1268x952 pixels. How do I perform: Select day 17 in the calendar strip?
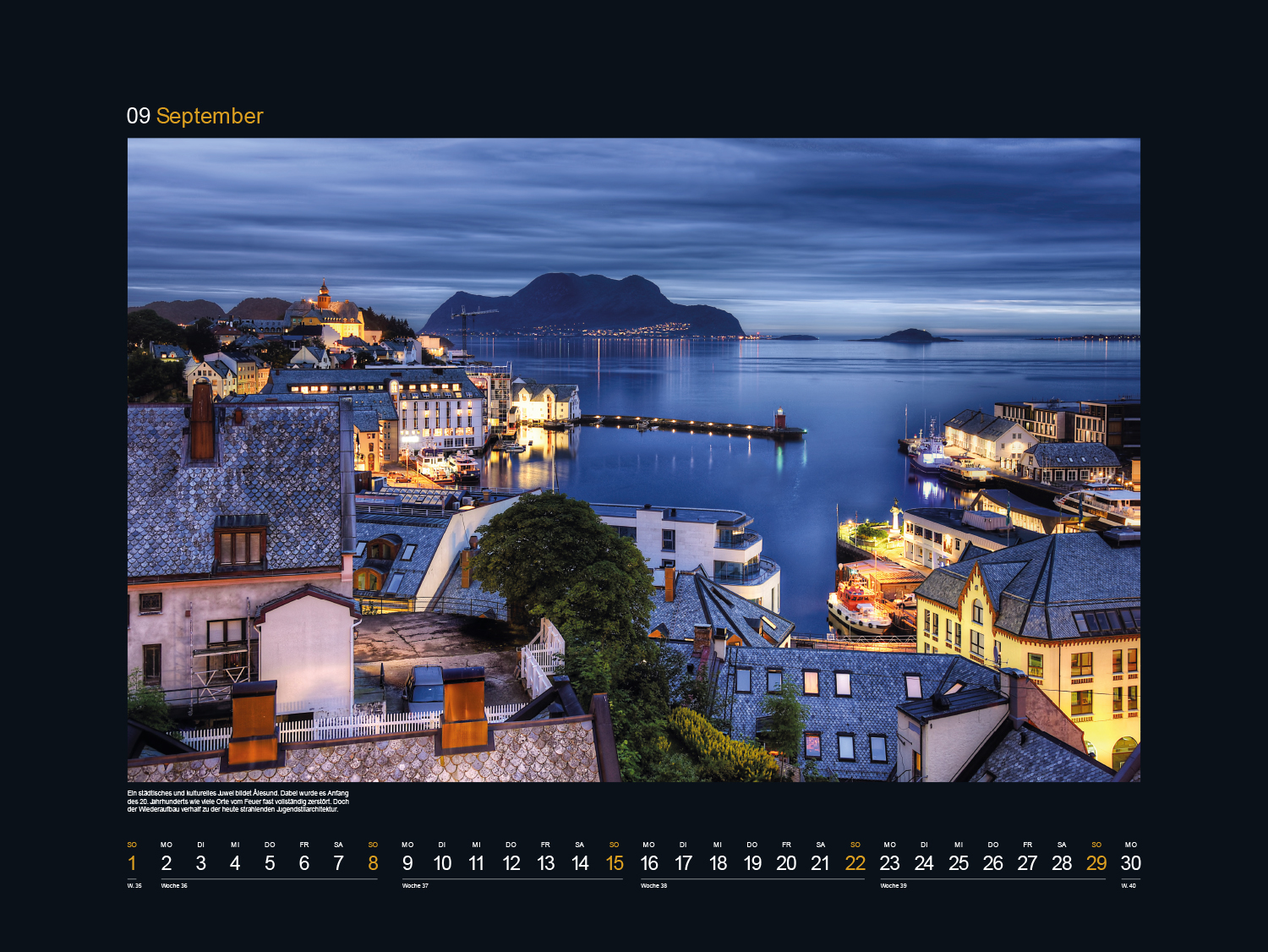coord(683,863)
